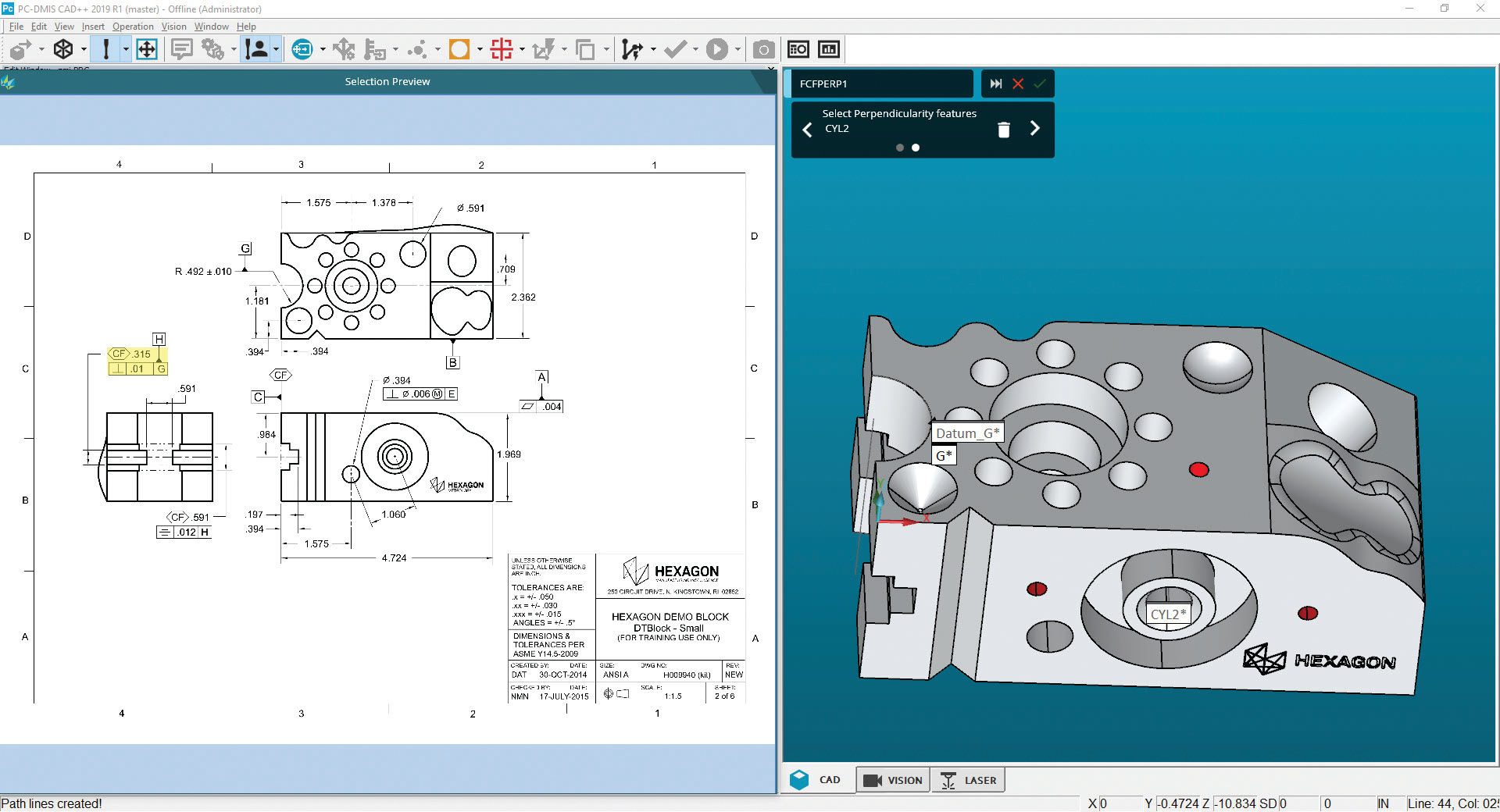The image size is (1500, 812).
Task: Open the Operation menu
Action: [133, 26]
